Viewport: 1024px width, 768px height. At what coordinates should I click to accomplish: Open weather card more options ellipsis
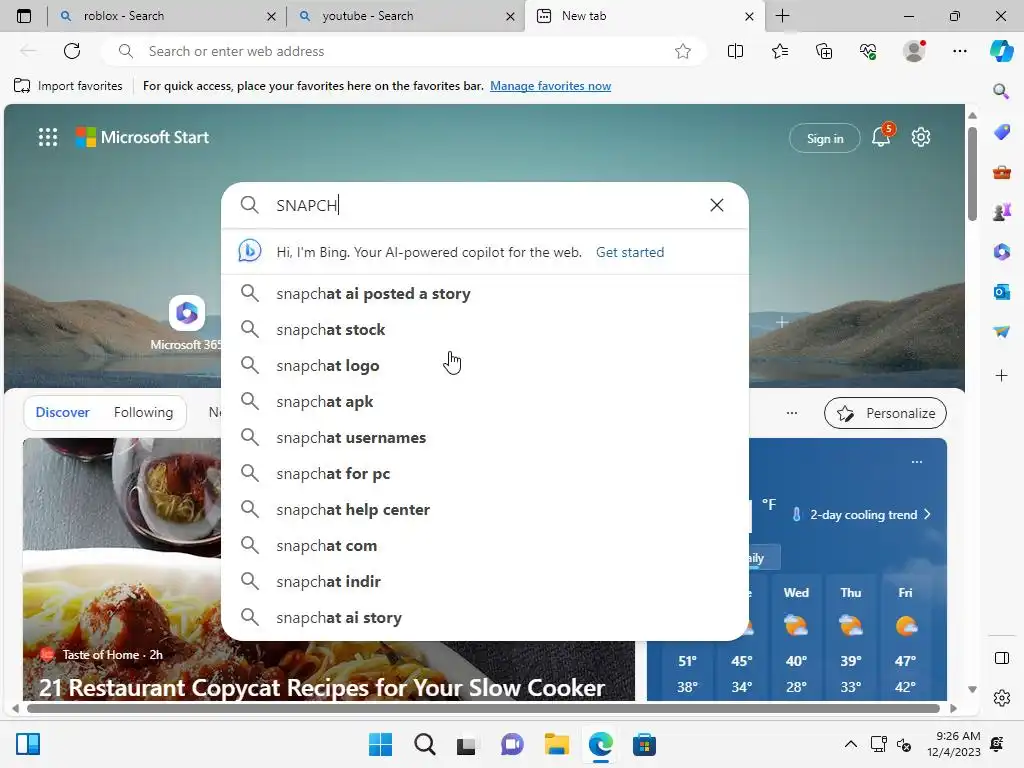(x=917, y=462)
